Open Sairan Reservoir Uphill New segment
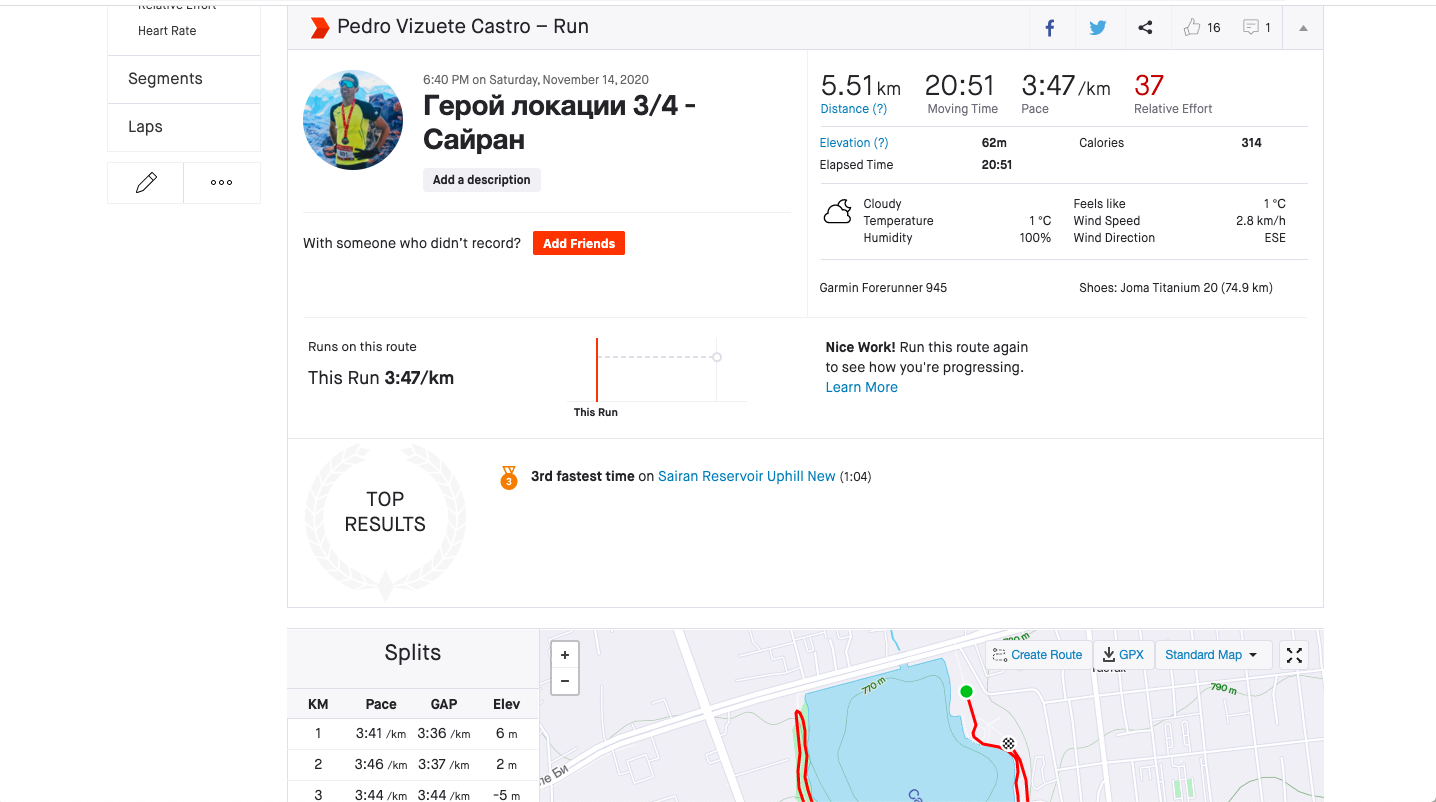 point(746,477)
